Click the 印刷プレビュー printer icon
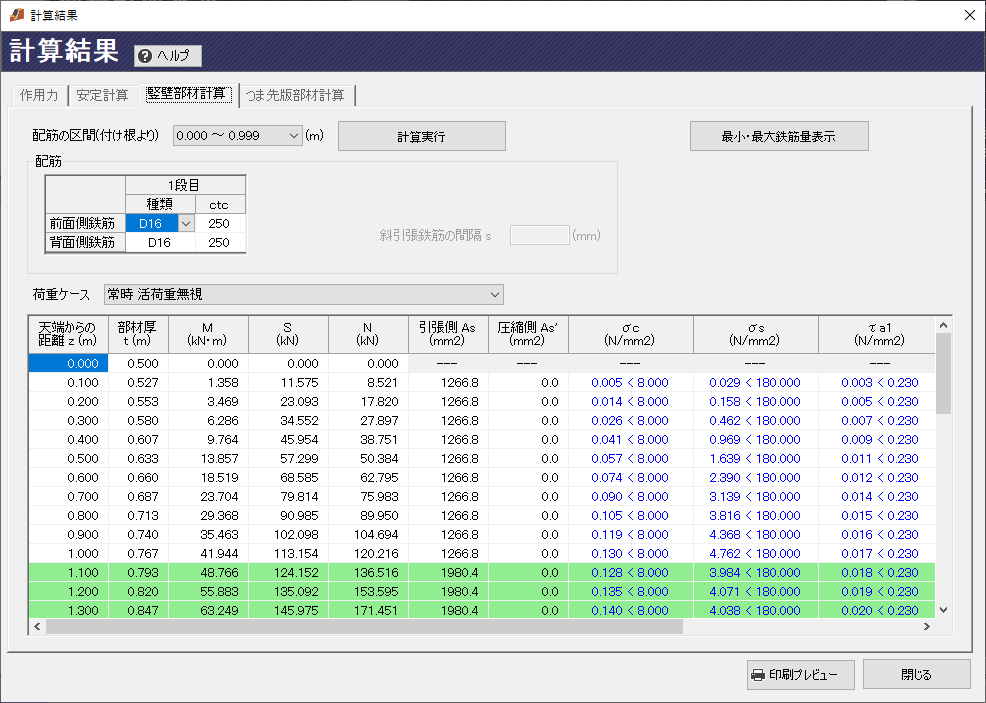The height and width of the screenshot is (703, 986). (x=758, y=675)
